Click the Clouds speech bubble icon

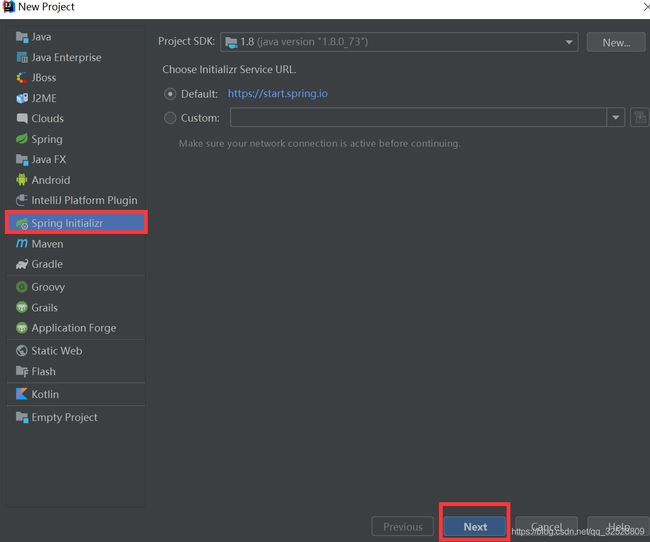22,119
